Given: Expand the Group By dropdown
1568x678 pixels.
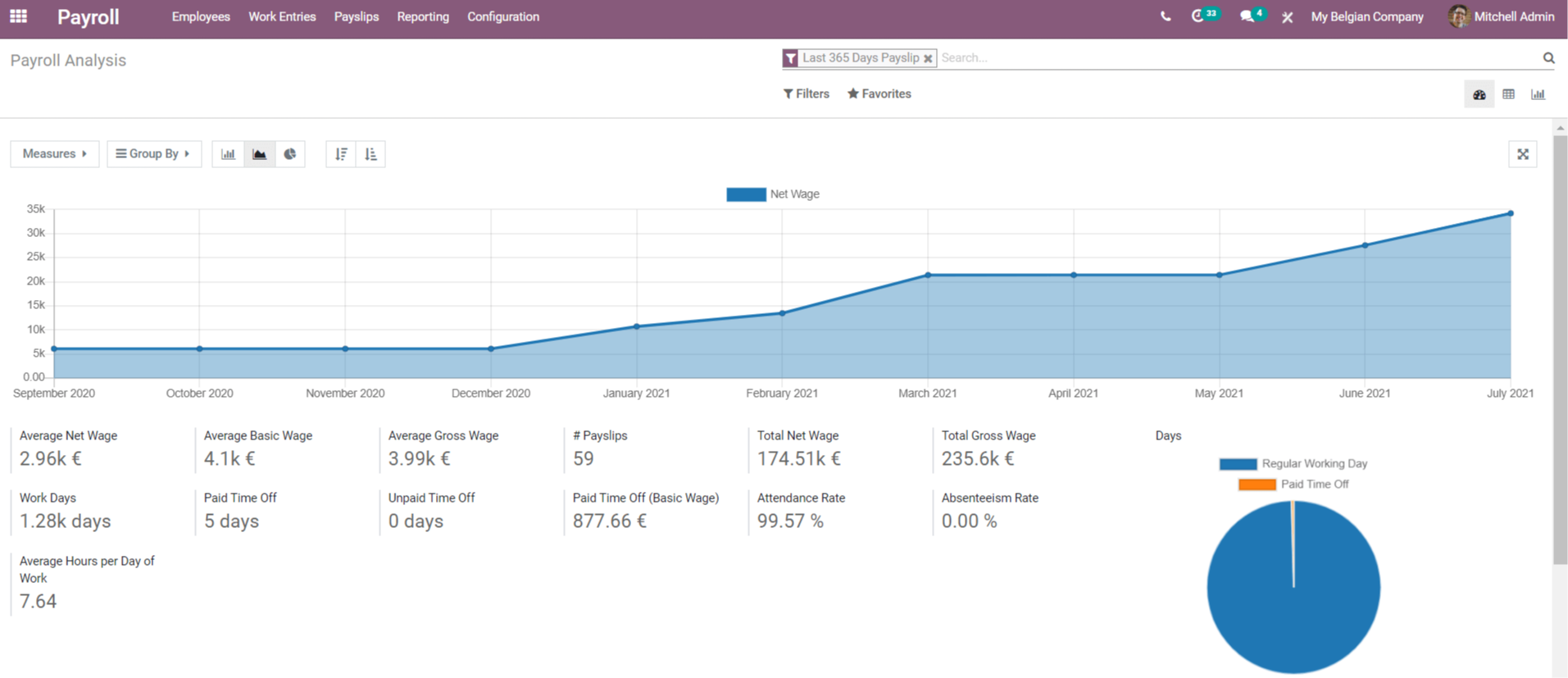Looking at the screenshot, I should (153, 154).
